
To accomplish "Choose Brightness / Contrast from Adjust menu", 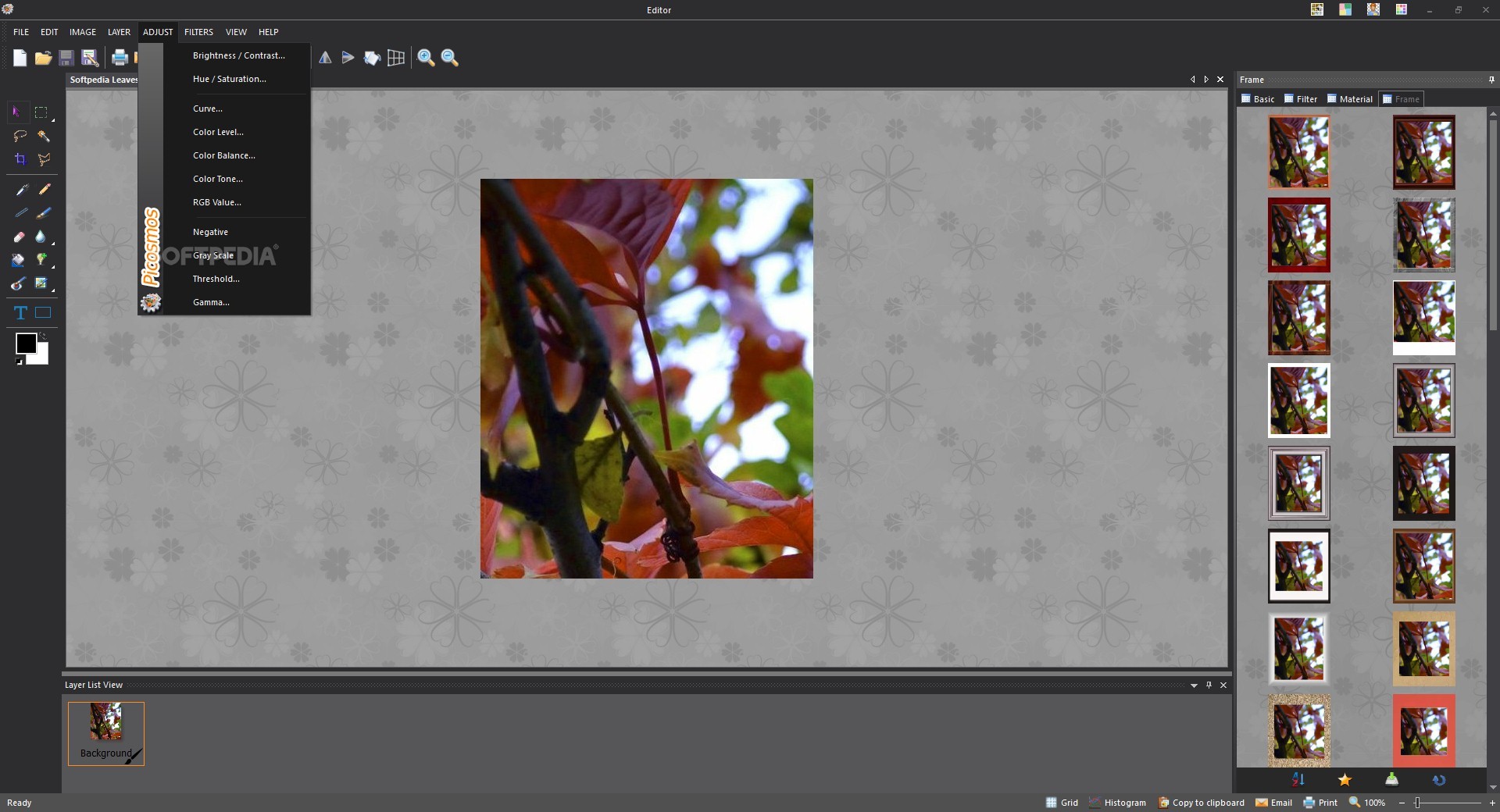I will coord(237,55).
